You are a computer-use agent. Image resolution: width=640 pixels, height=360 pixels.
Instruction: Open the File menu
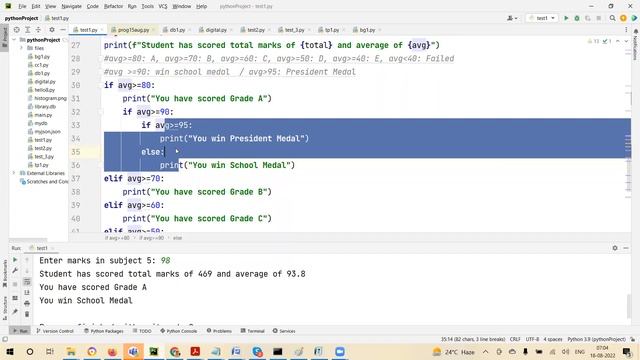(x=22, y=6)
